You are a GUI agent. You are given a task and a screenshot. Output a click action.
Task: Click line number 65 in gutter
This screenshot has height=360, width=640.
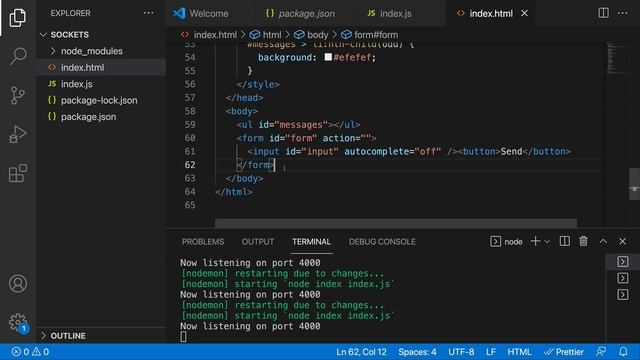coord(190,205)
